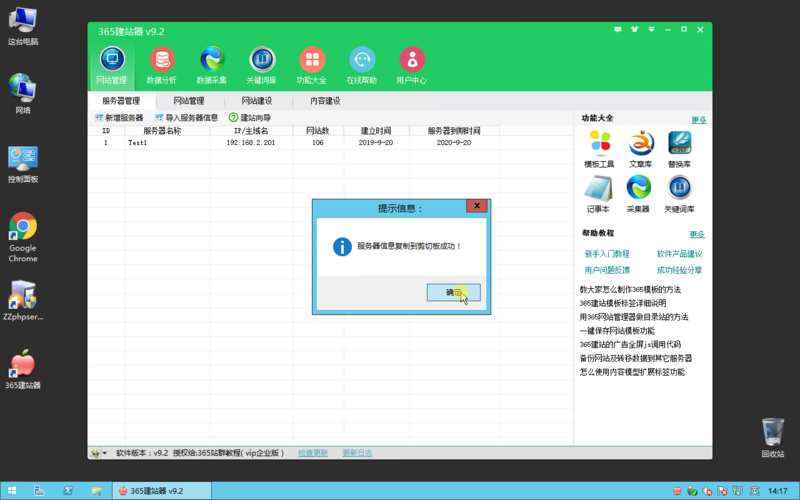Open 功能大全 module
The height and width of the screenshot is (500, 800).
[x=312, y=65]
